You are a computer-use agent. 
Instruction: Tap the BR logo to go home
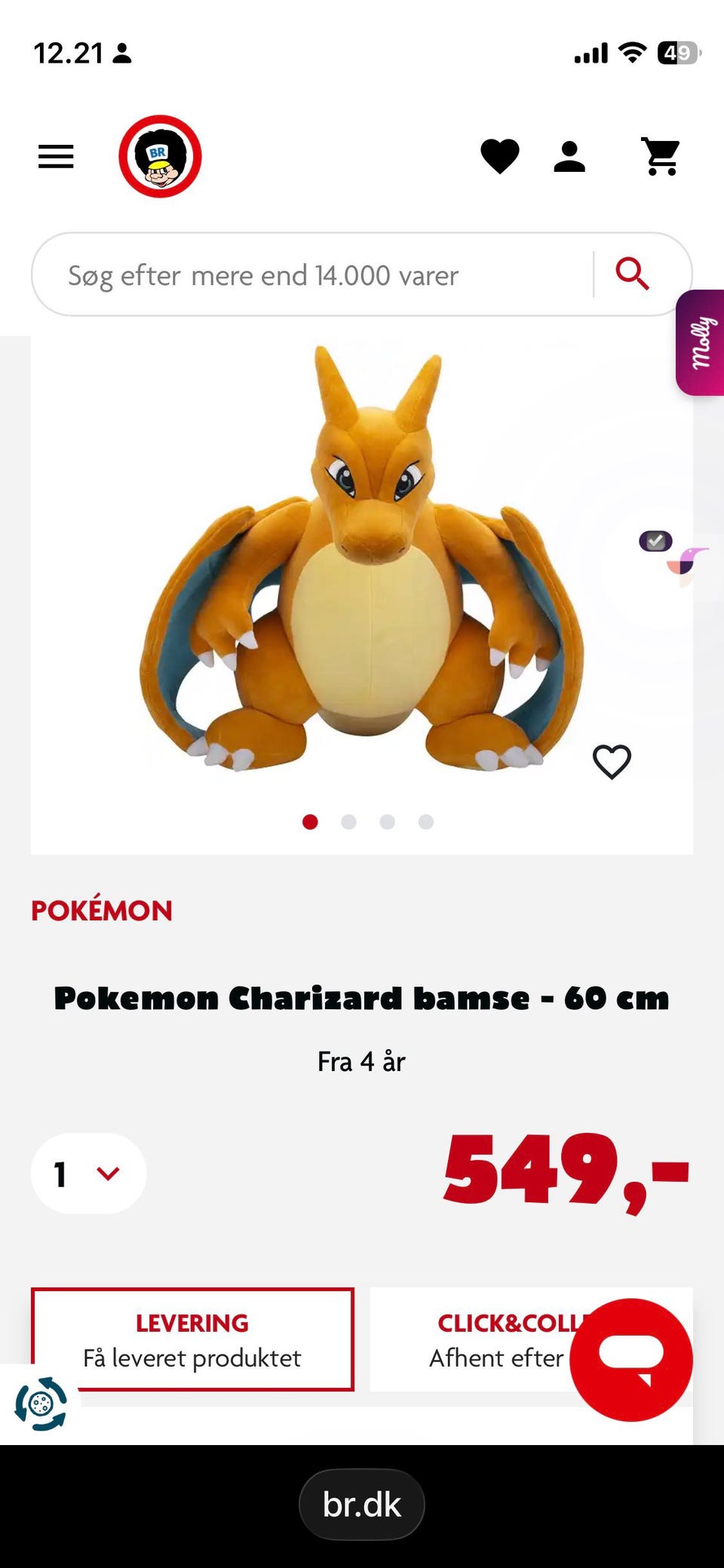tap(160, 156)
